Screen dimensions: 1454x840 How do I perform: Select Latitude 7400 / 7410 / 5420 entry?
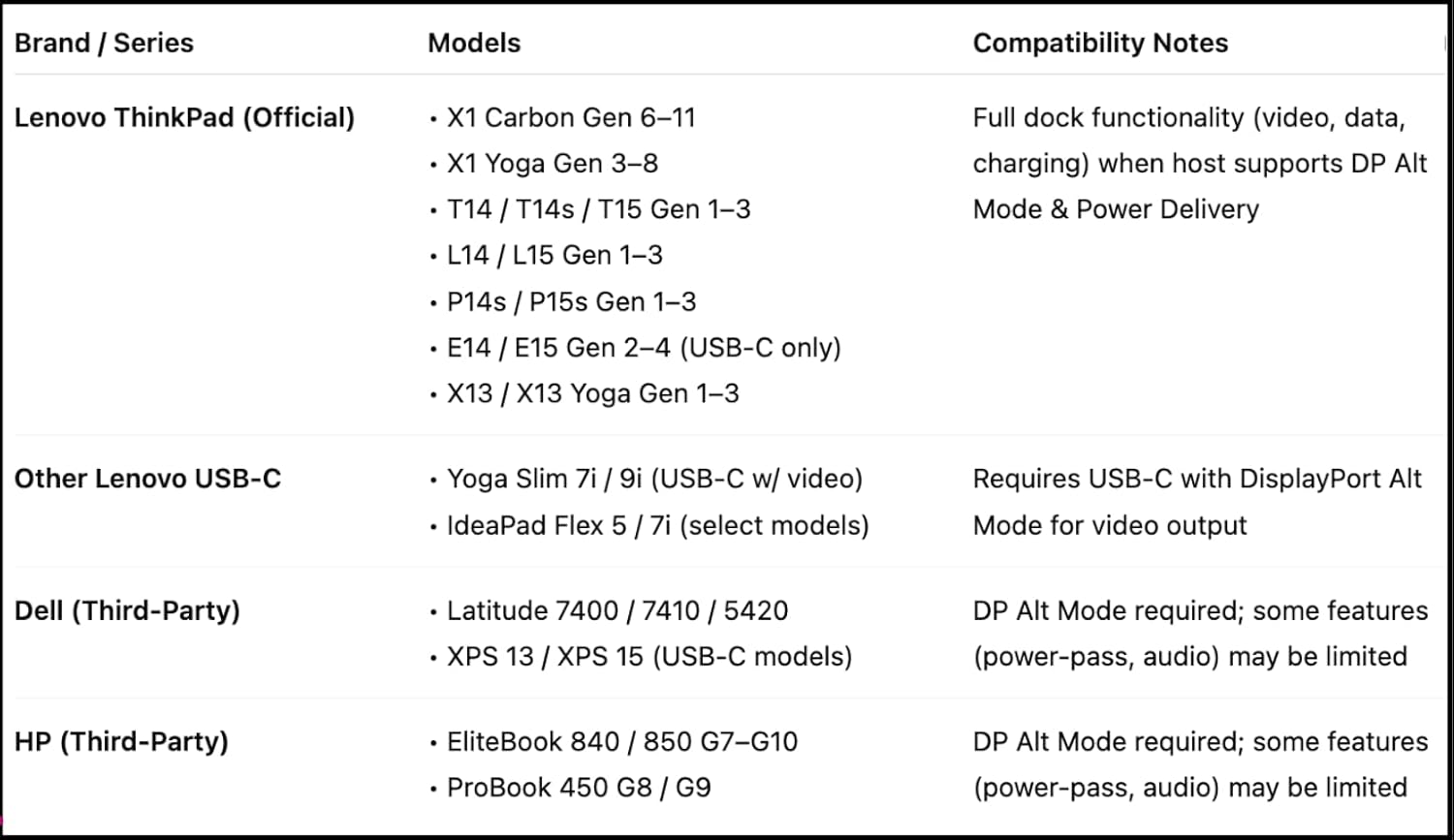[x=616, y=611]
